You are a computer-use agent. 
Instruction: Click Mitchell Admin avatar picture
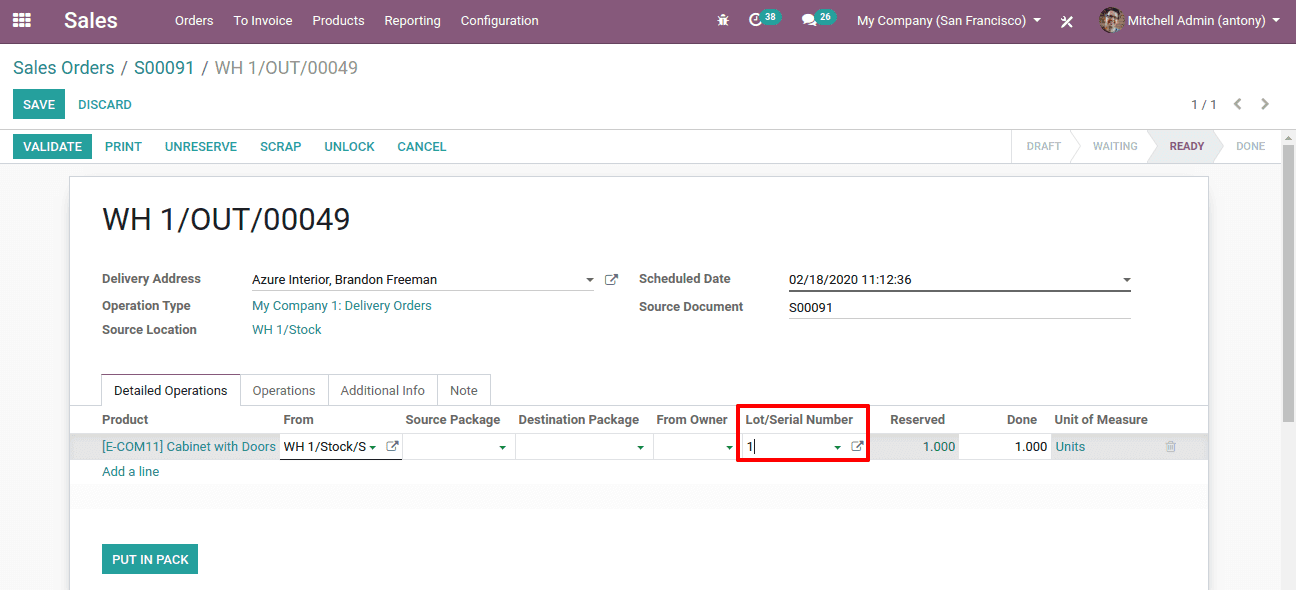[x=1111, y=20]
